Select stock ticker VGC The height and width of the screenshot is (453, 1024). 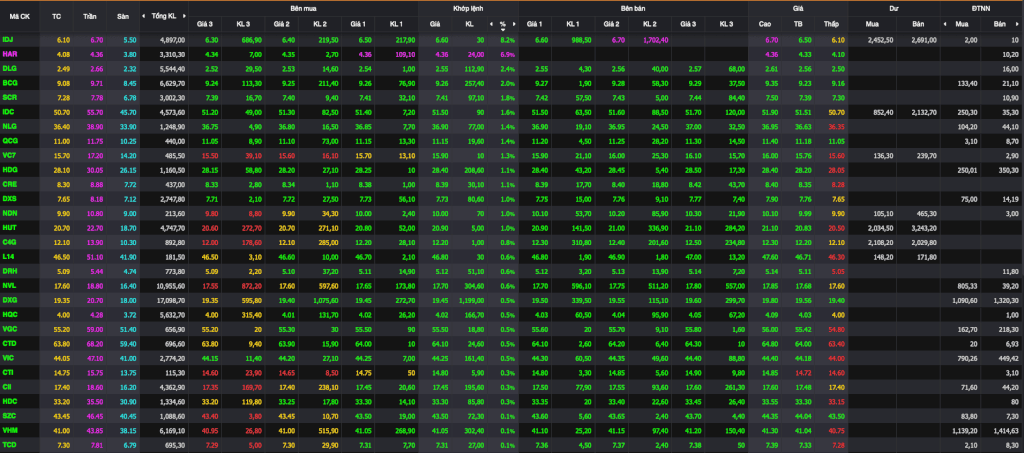click(10, 328)
